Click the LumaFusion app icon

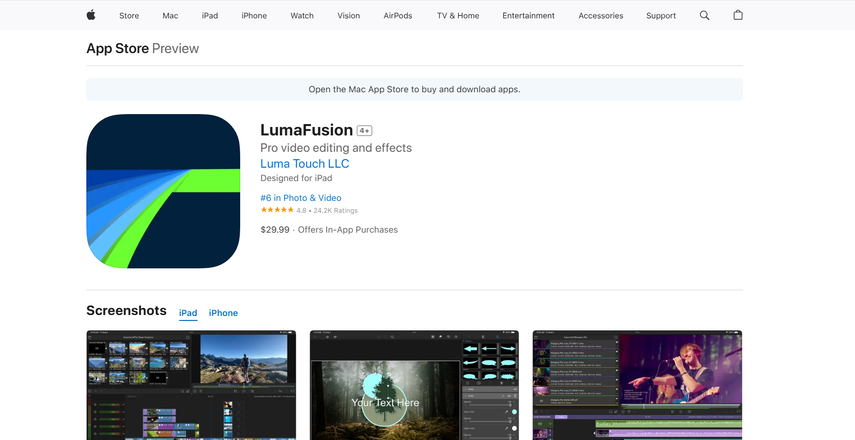pyautogui.click(x=163, y=191)
